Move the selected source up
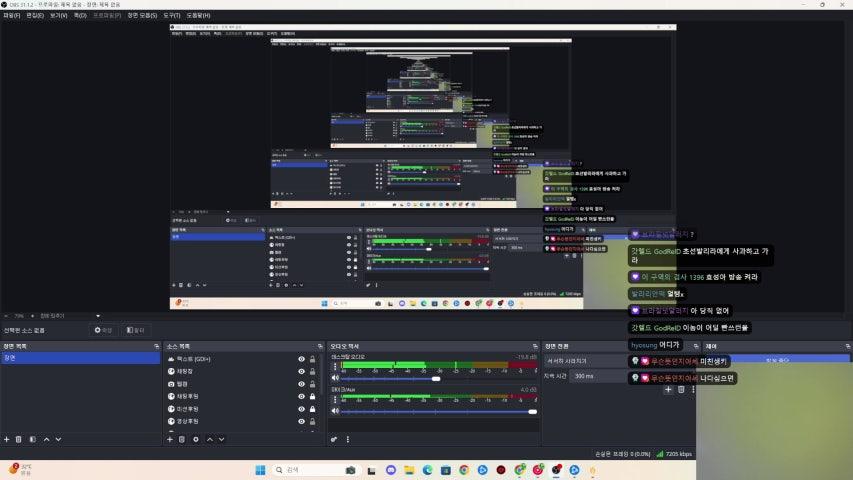 coord(209,439)
